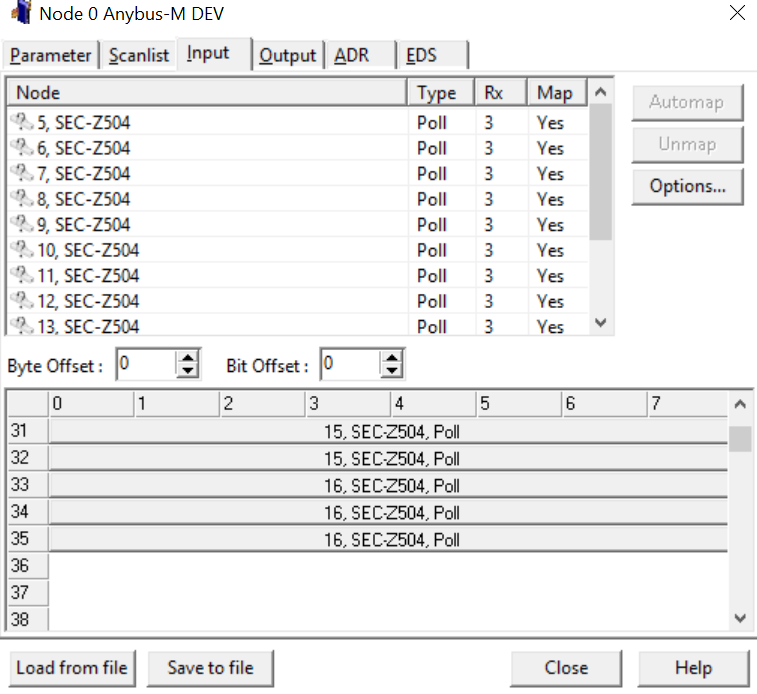Screen dimensions: 757x694
Task: Click the Map column header
Action: [557, 92]
